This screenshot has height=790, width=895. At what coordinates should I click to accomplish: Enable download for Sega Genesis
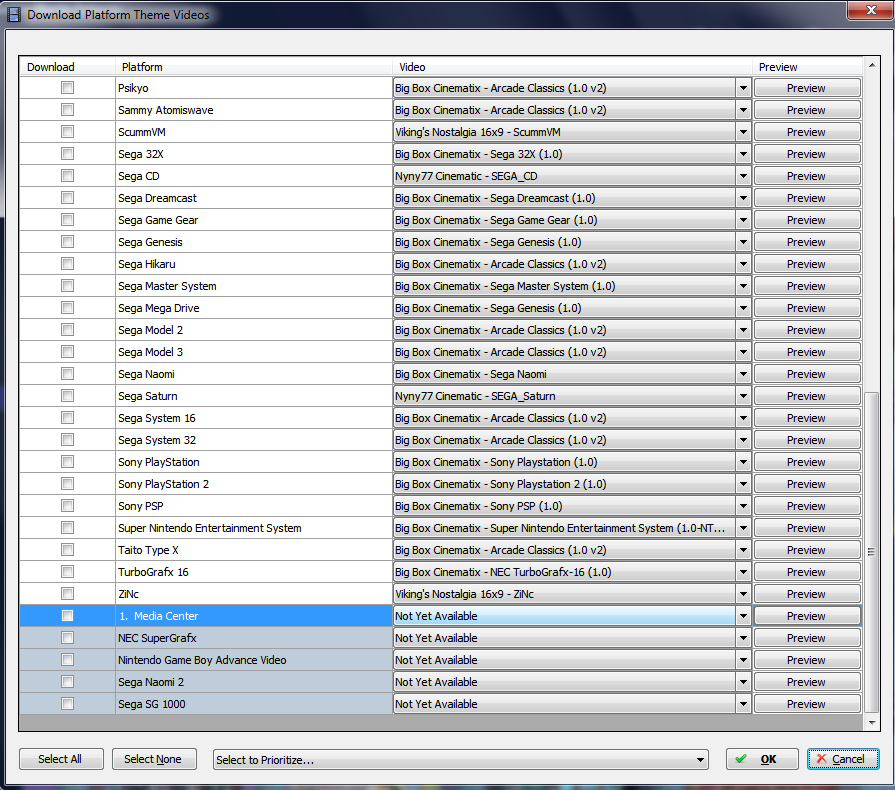point(67,241)
